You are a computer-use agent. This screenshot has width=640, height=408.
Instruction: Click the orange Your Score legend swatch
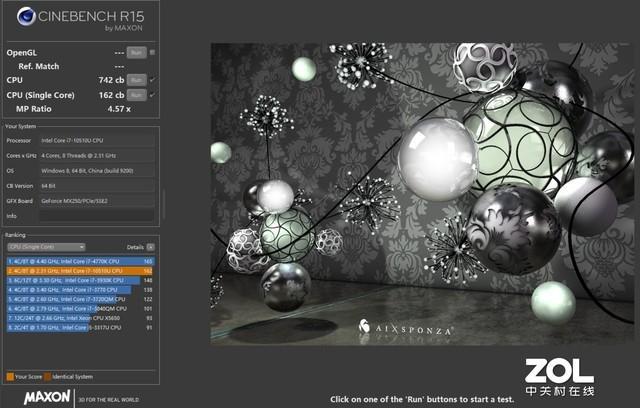point(10,377)
